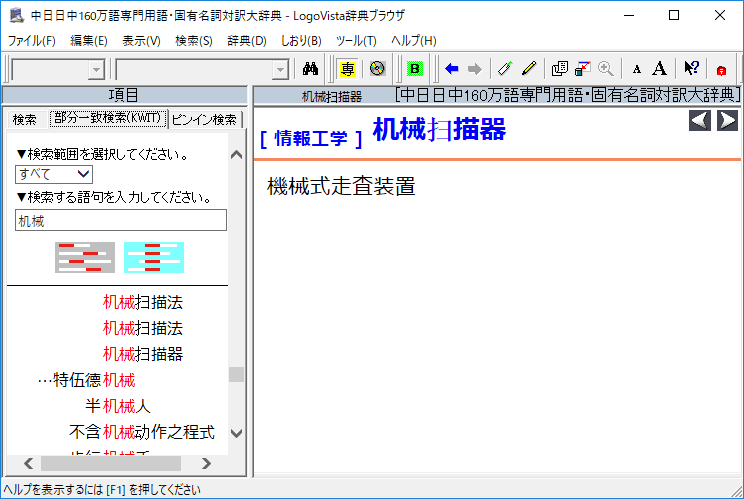Open the 表示(V) menu
This screenshot has height=499, width=744.
[141, 41]
